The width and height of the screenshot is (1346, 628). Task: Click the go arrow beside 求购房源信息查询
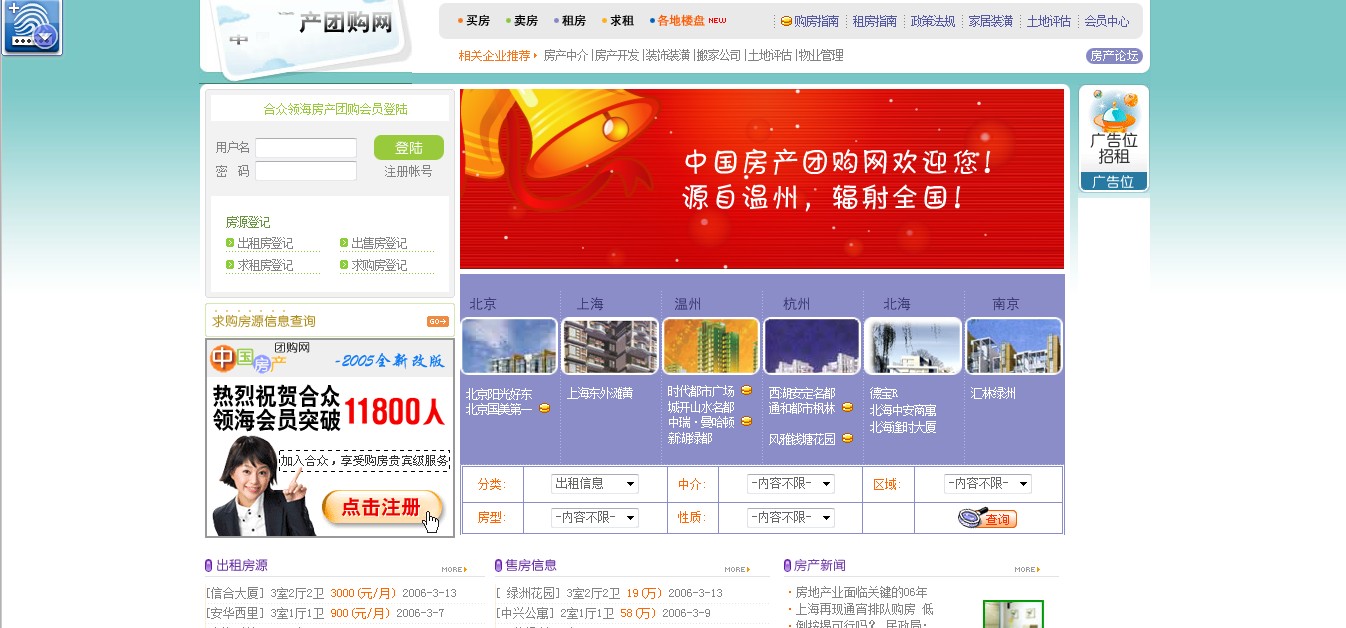438,321
